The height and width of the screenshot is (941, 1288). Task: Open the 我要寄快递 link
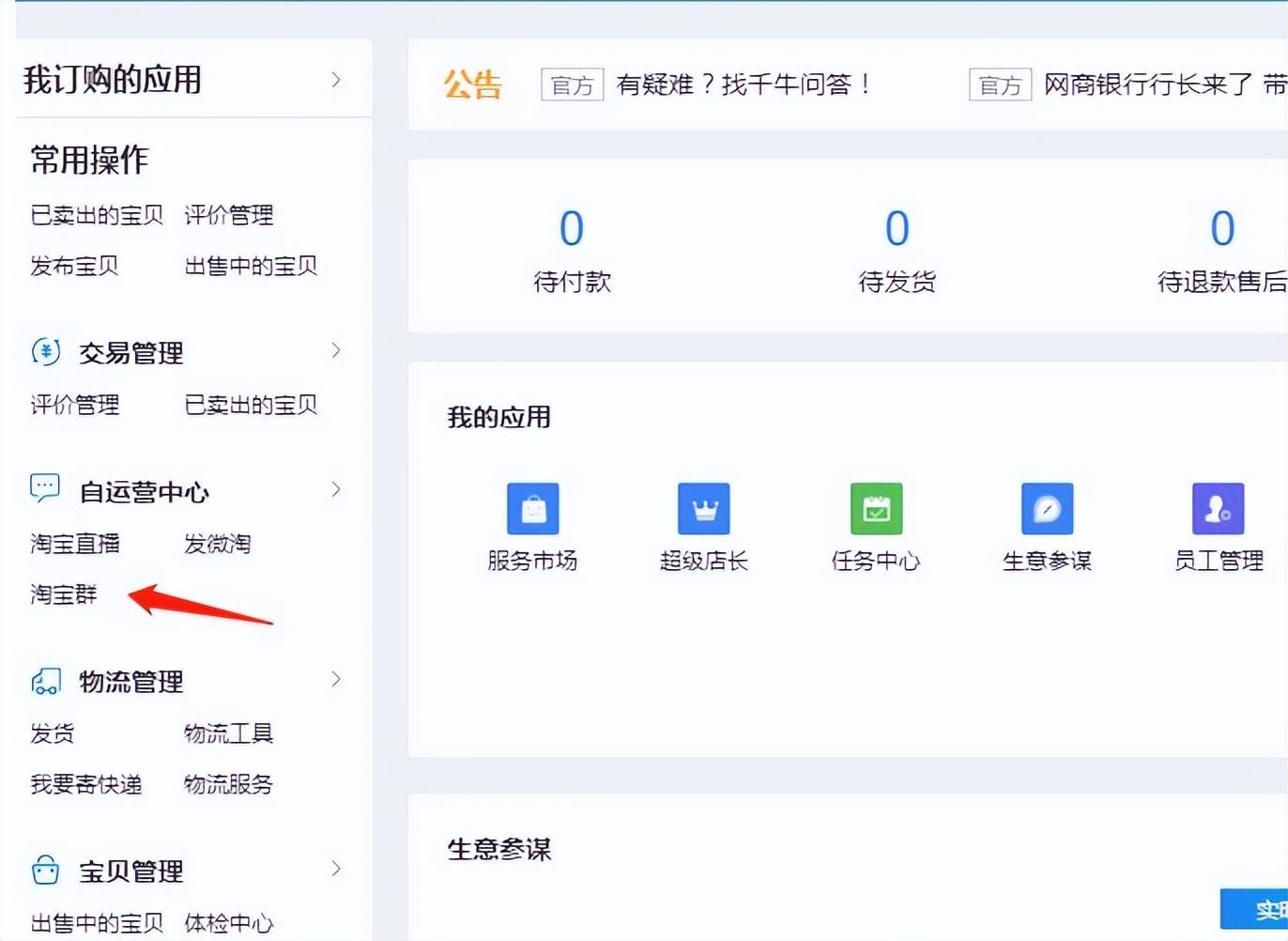[86, 784]
